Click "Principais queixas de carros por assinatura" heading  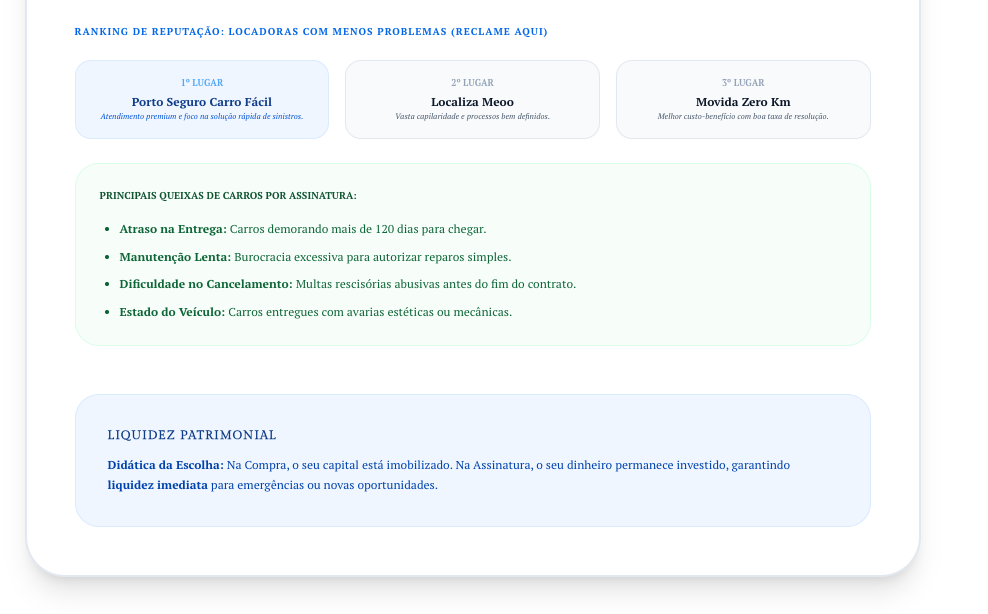click(x=228, y=195)
